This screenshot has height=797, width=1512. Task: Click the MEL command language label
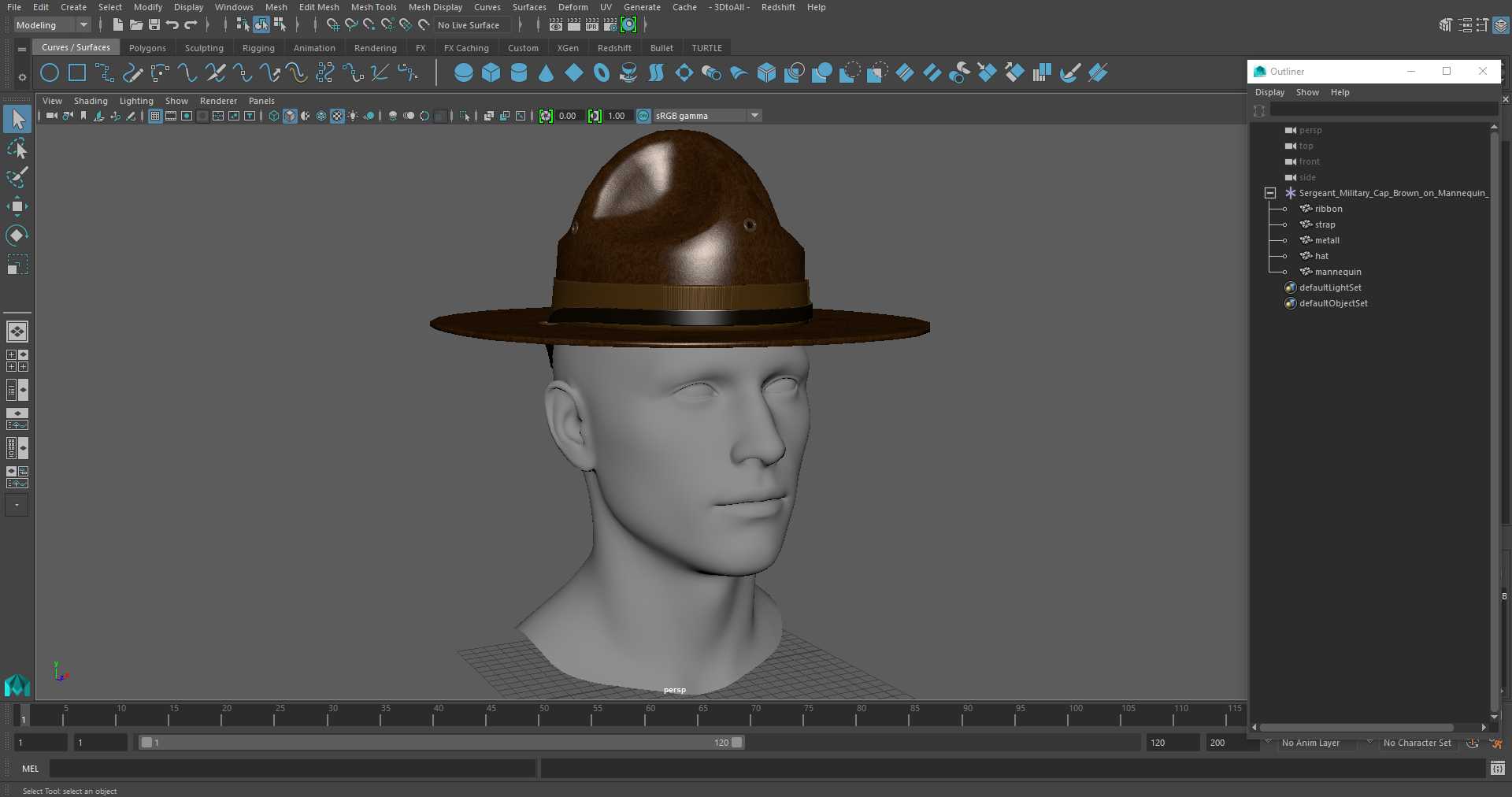31,769
